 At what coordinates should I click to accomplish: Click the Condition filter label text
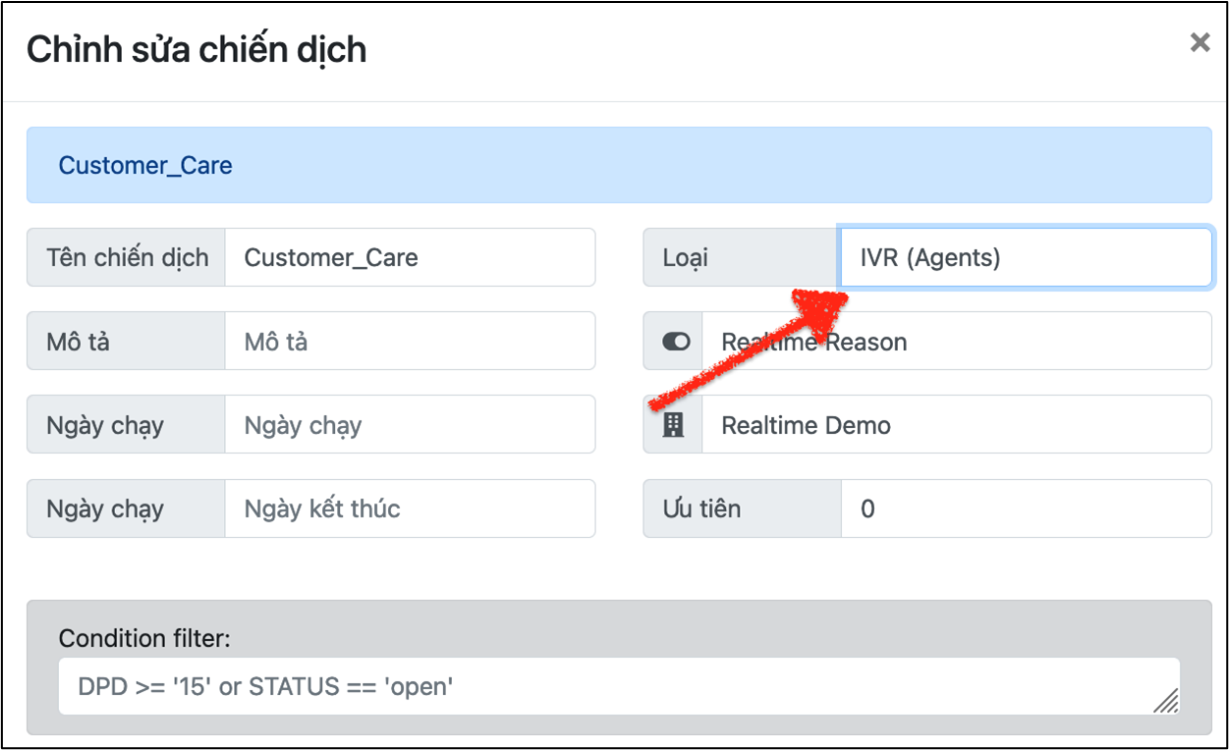[x=144, y=638]
